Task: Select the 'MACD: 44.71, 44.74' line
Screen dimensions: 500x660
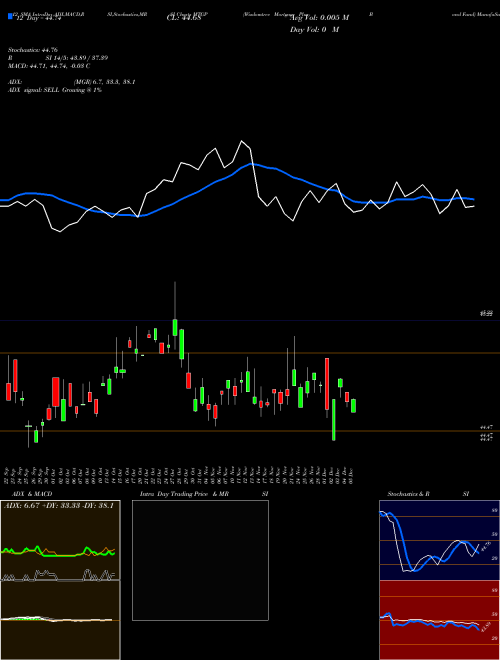Action: [49, 66]
